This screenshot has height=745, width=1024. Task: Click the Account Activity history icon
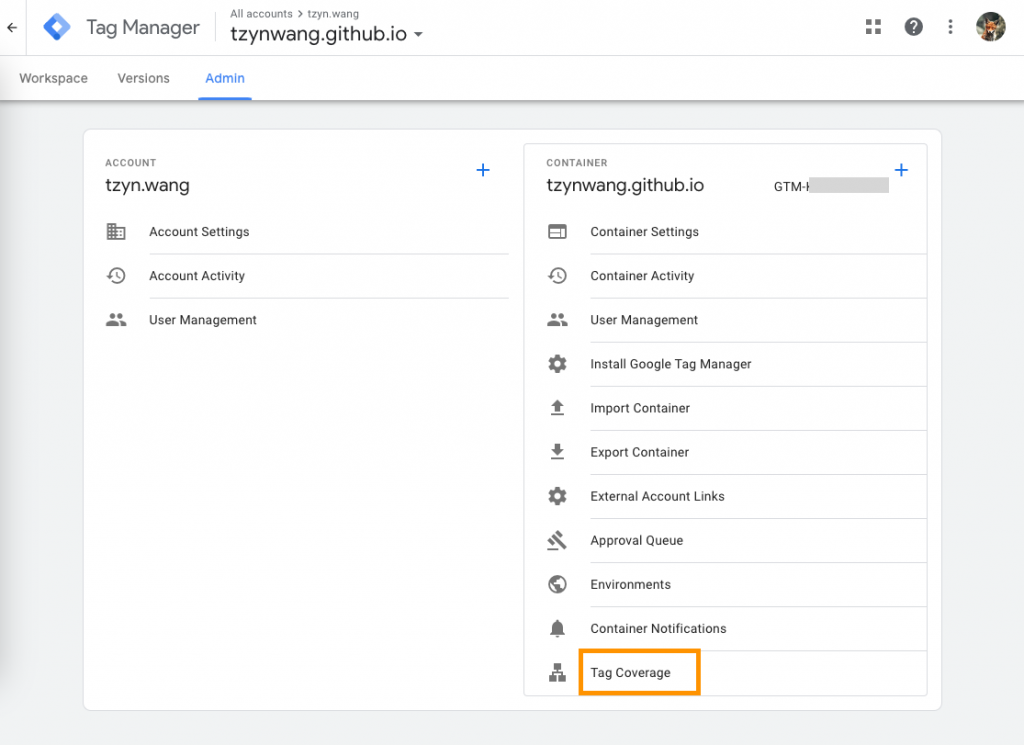tap(116, 276)
